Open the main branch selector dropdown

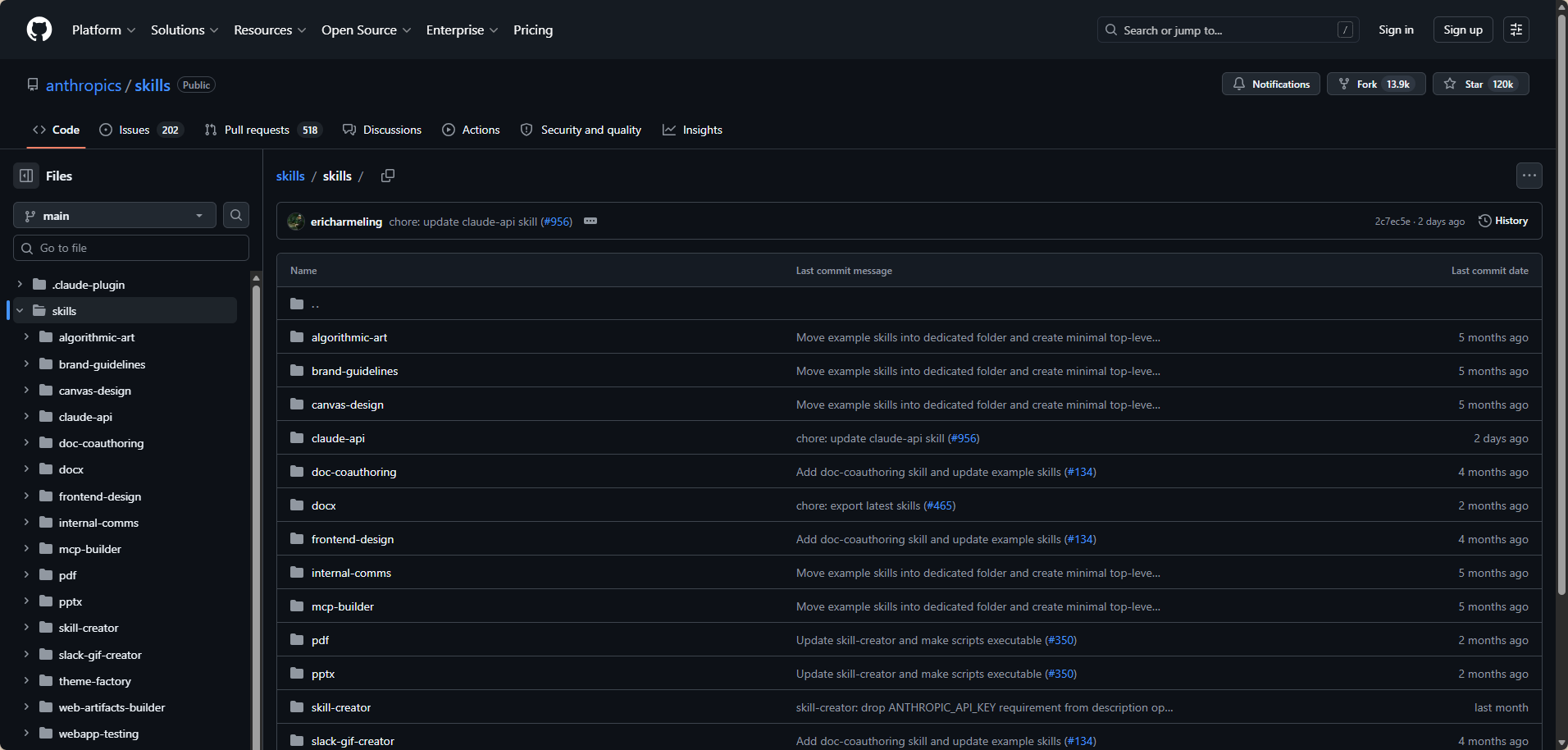115,215
